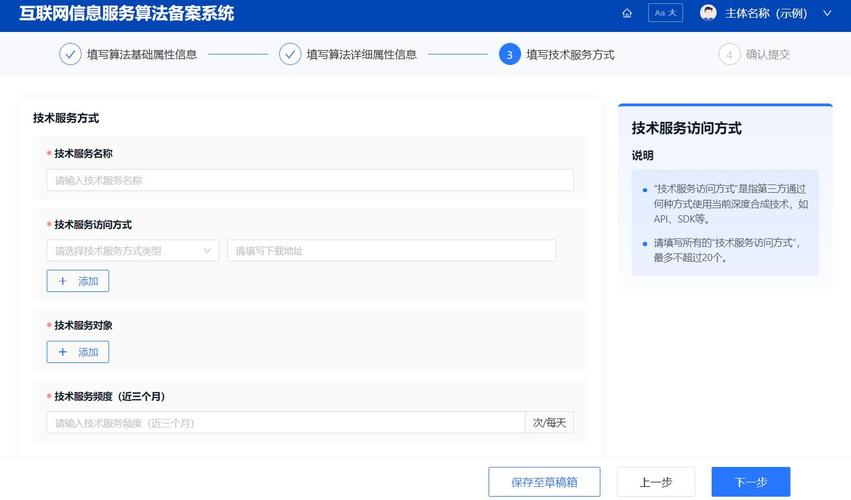
Task: Click the completed checkmark for step one
Action: [70, 54]
